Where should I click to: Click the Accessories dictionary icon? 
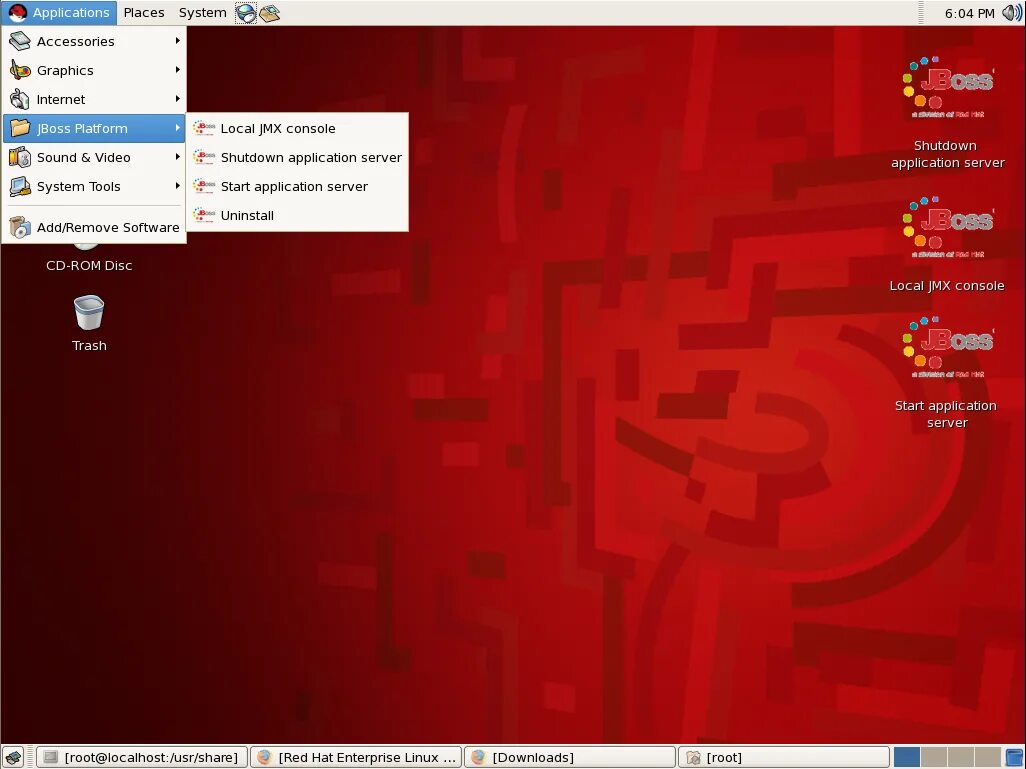[20, 41]
